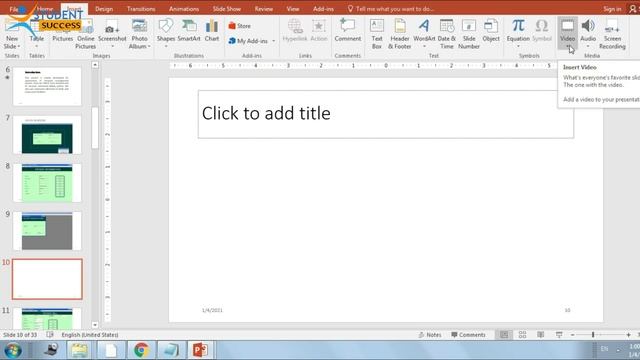Viewport: 640px width, 360px height.
Task: Open the View tab
Action: pyautogui.click(x=293, y=9)
